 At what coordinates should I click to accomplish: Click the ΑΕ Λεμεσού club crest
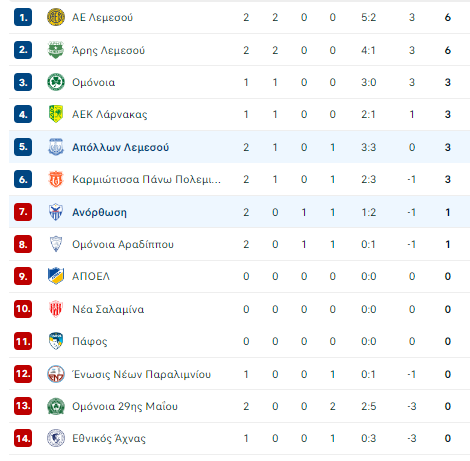tap(56, 17)
